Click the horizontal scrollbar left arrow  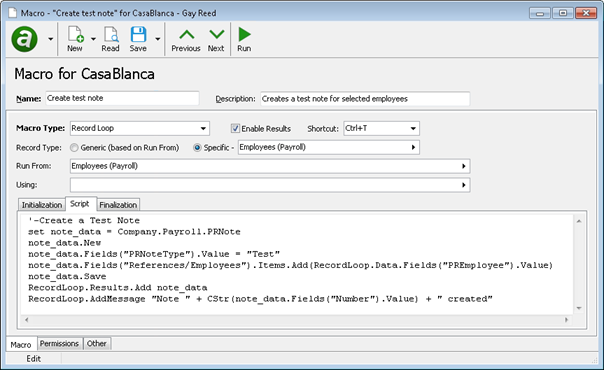click(27, 320)
